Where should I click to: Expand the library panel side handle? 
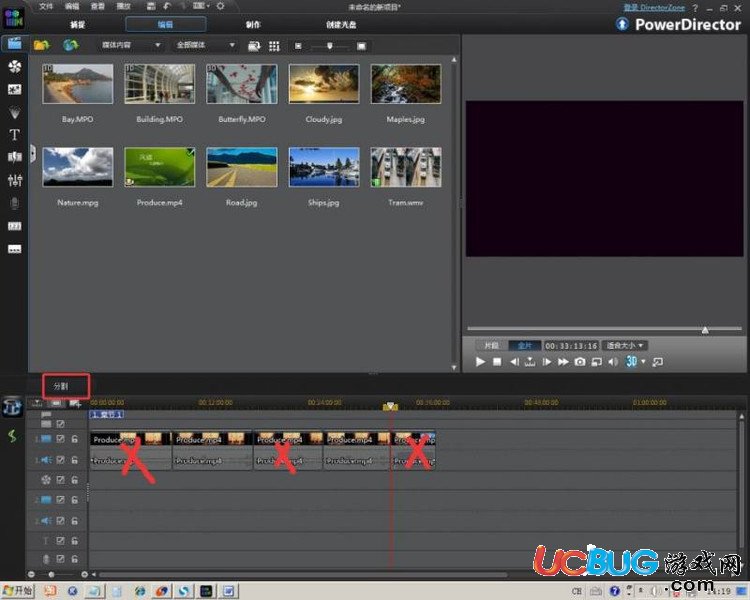pyautogui.click(x=32, y=154)
